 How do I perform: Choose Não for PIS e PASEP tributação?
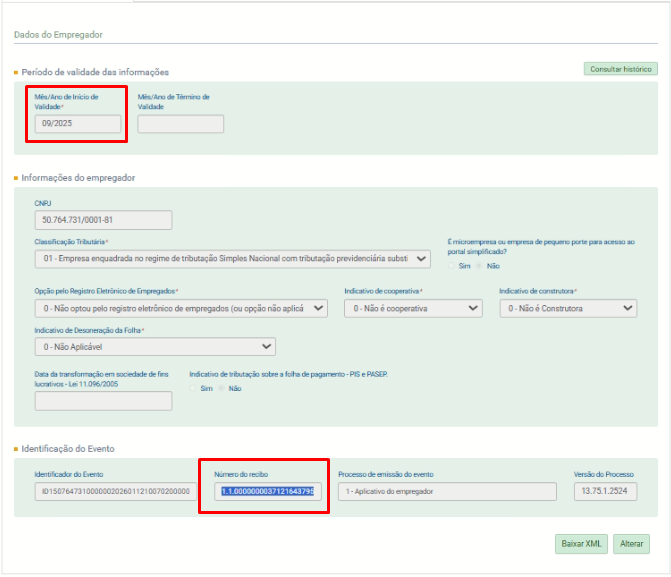(223, 388)
